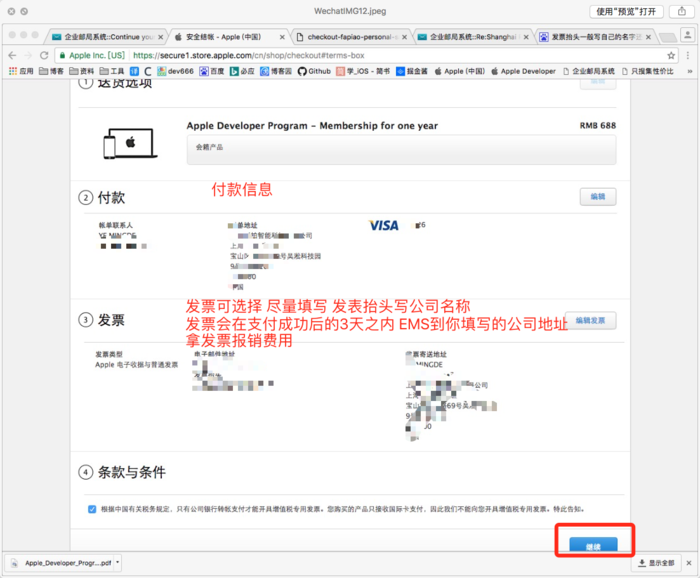Open the 只搜集性价比 bookmark

[647, 71]
